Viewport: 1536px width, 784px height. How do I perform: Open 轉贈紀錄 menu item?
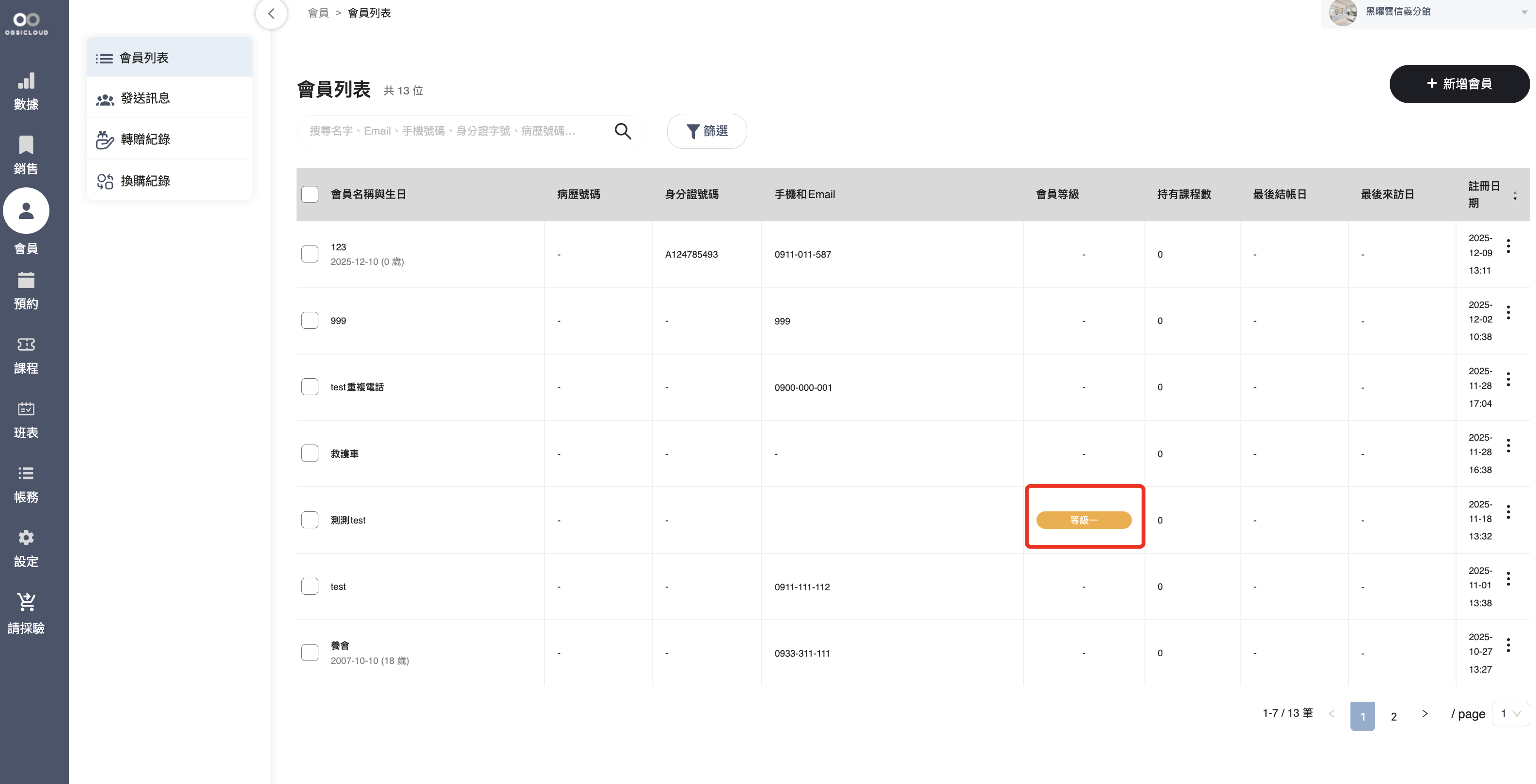[145, 139]
